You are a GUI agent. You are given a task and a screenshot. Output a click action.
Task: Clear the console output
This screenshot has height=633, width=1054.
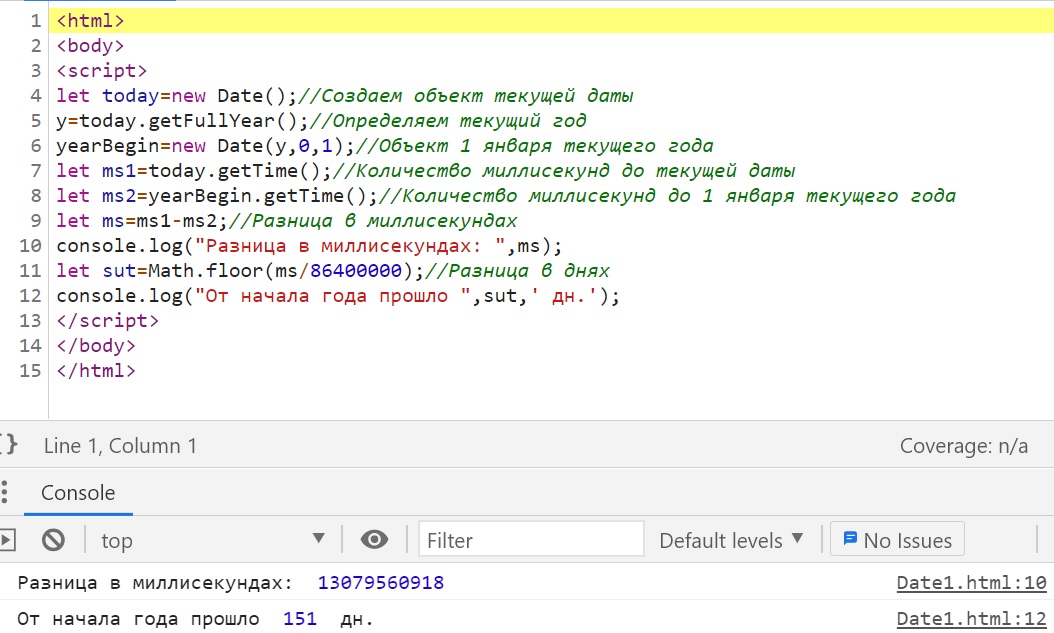[x=53, y=540]
